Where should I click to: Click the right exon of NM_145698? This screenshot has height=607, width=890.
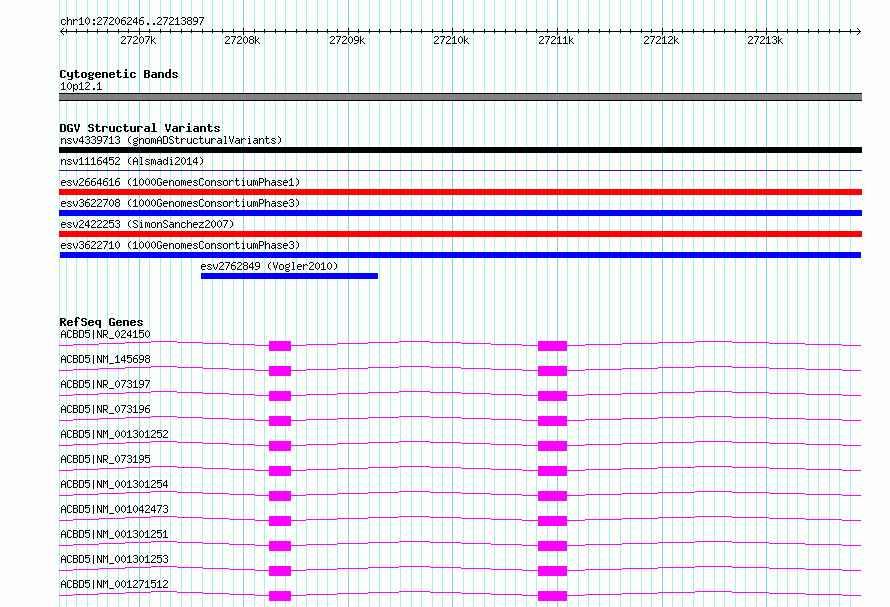click(x=552, y=371)
